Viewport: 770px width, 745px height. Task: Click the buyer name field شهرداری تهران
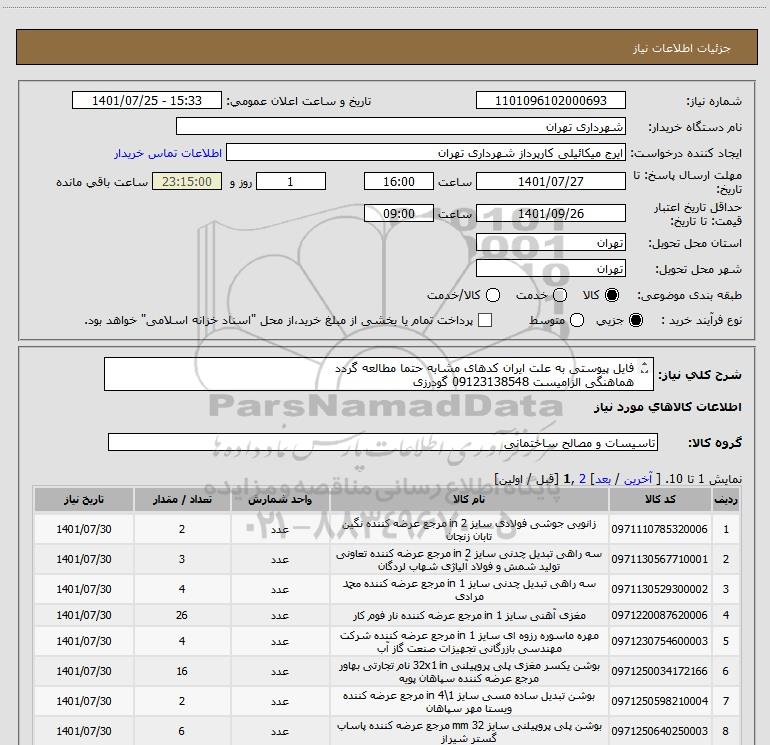401,126
